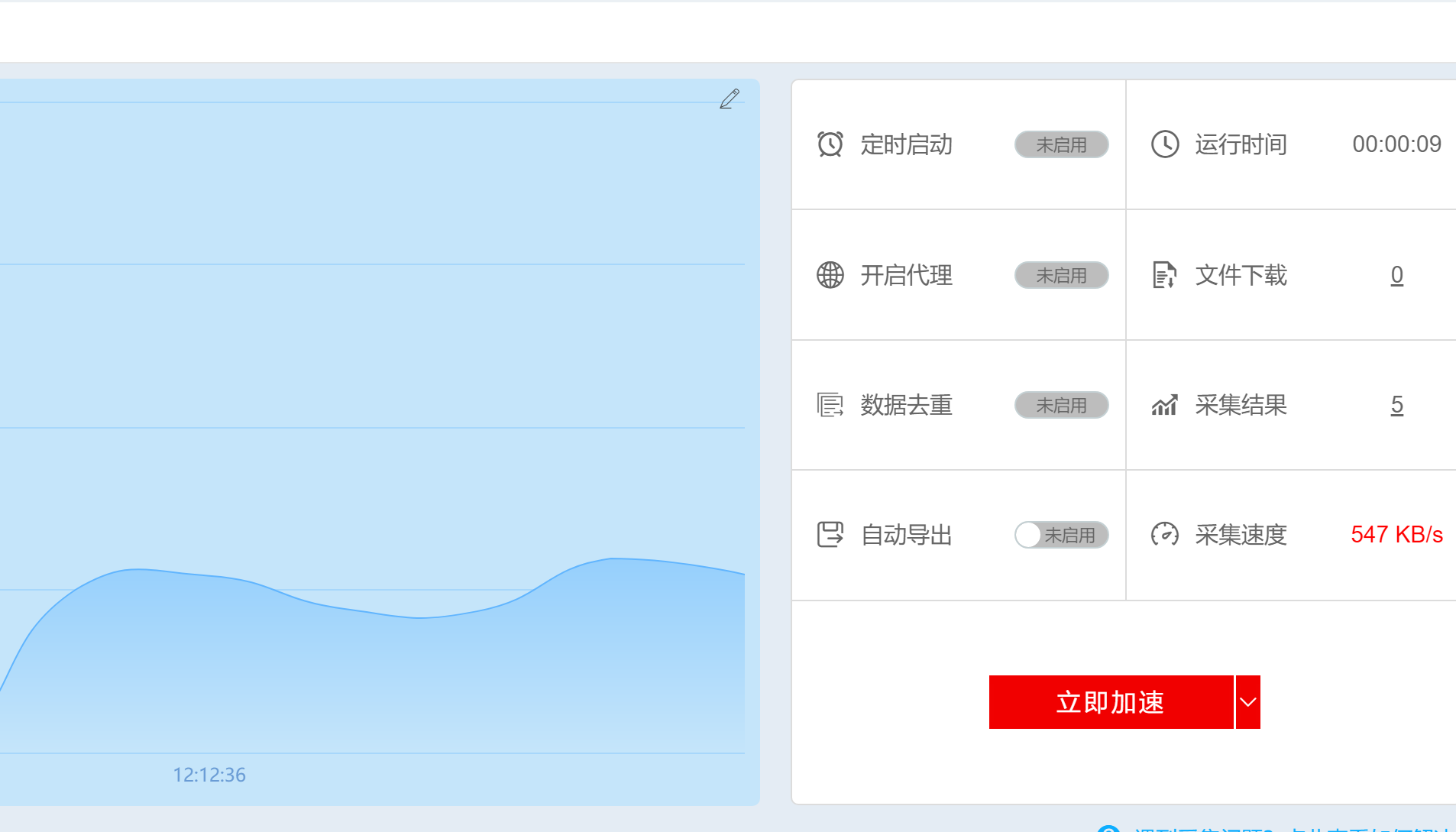Click the speedometer icon beside 采集速度
Viewport: 1456px width, 832px height.
point(1165,534)
